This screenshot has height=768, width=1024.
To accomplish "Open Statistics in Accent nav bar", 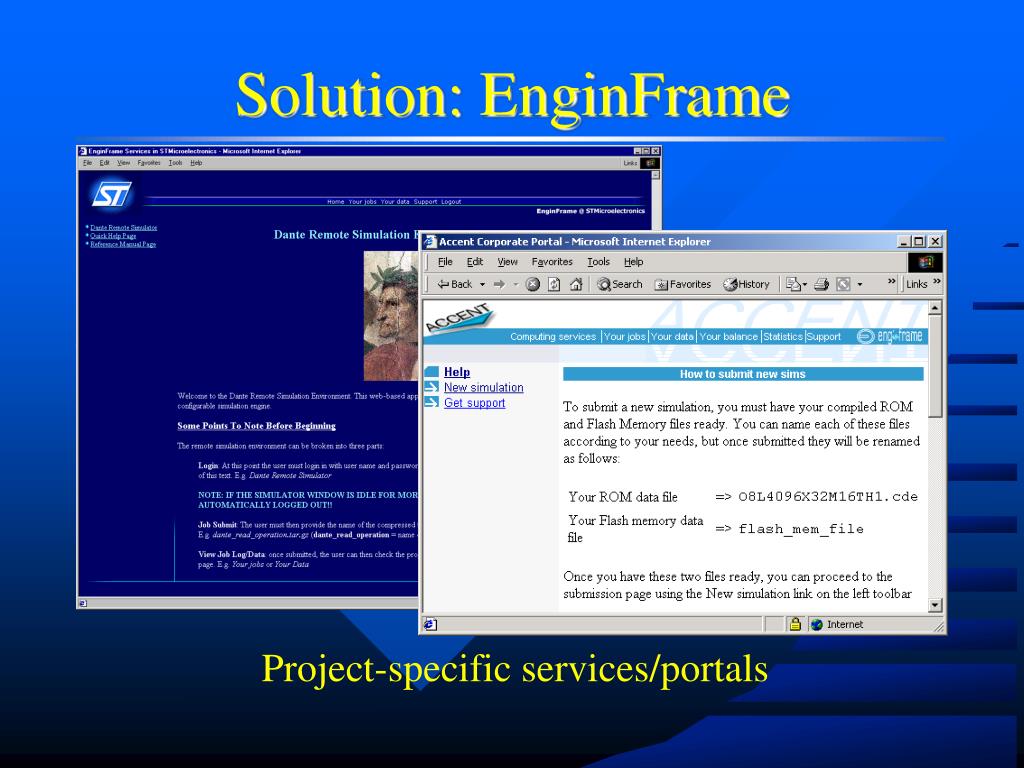I will (x=782, y=336).
